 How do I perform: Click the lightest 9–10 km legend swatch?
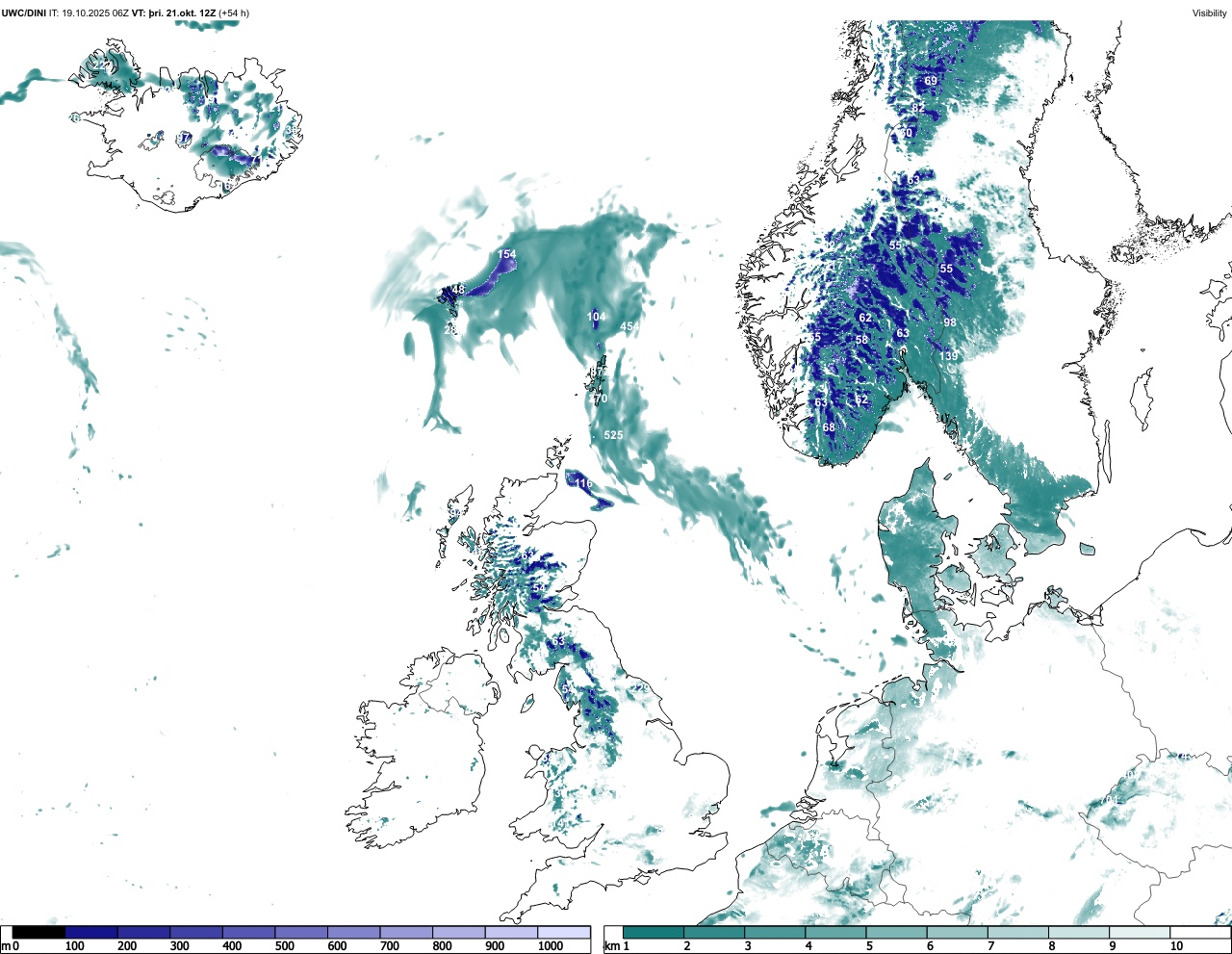[1141, 933]
